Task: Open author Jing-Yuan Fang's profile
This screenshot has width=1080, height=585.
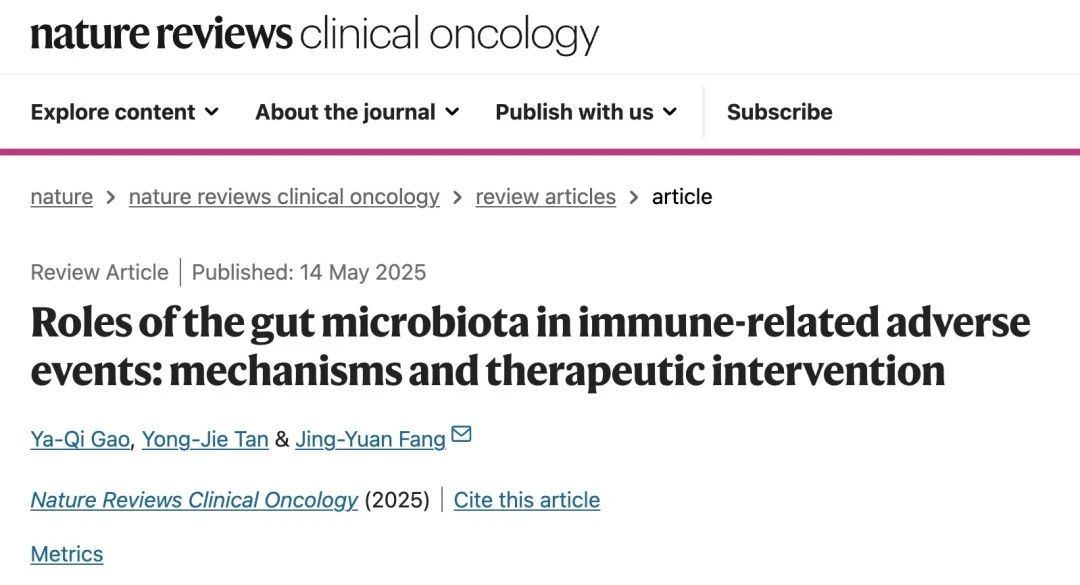Action: pyautogui.click(x=370, y=439)
